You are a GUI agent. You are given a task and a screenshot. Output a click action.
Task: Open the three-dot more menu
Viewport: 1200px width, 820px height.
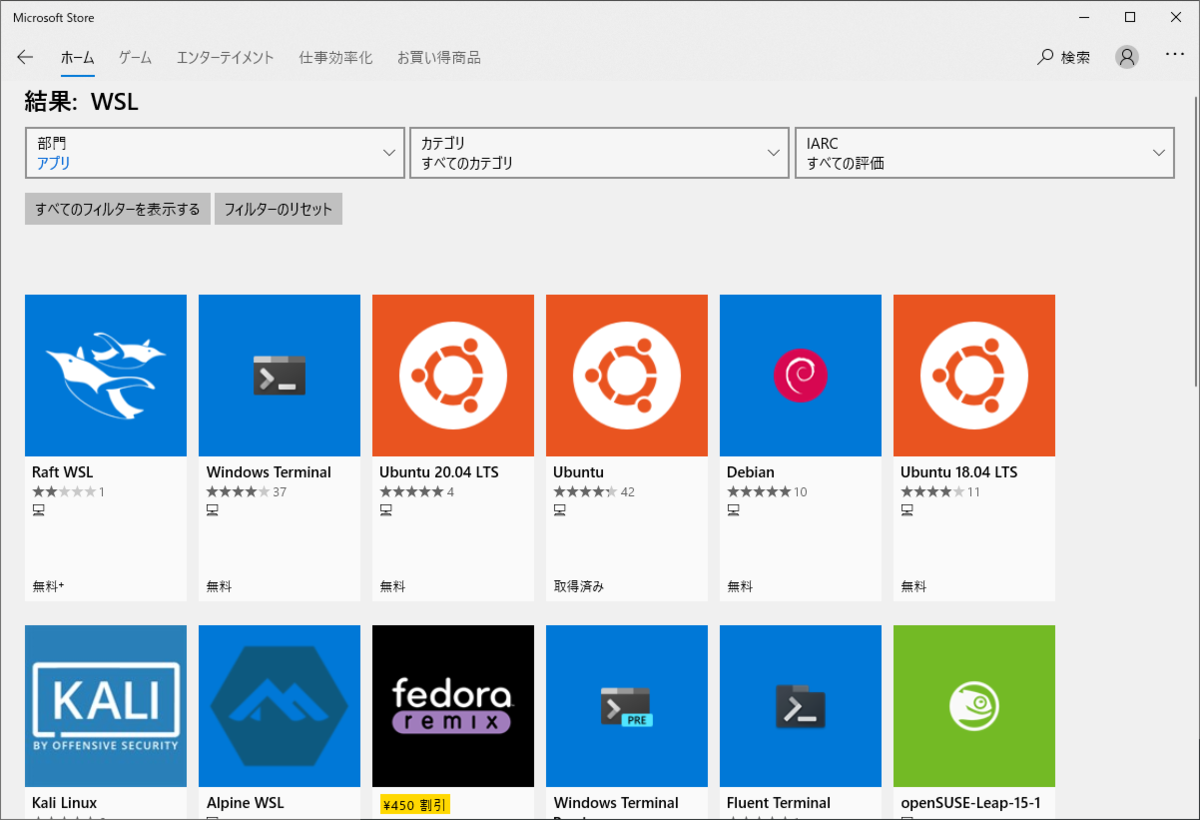click(x=1175, y=56)
